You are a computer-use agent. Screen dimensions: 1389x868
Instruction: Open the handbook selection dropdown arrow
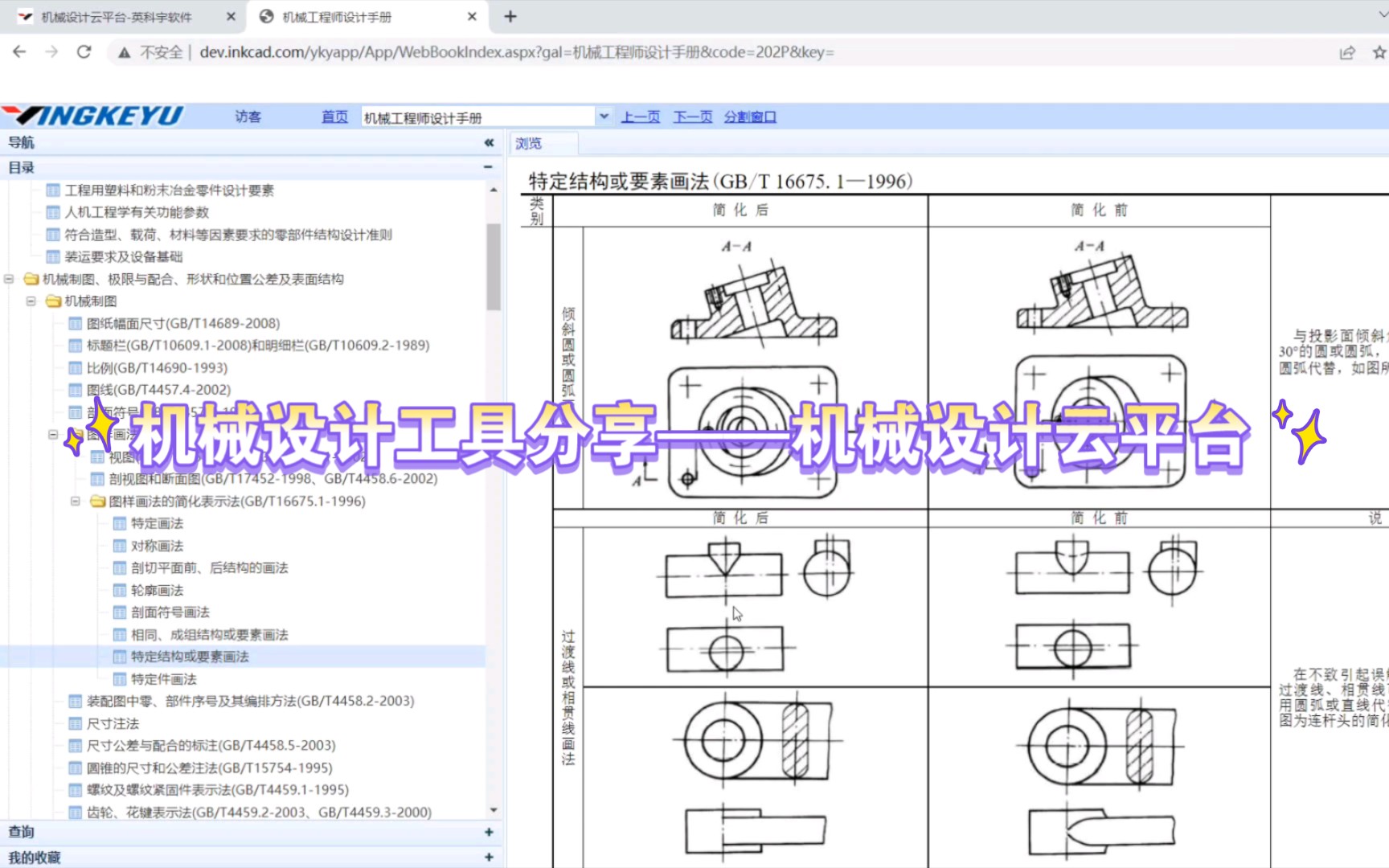[x=604, y=117]
